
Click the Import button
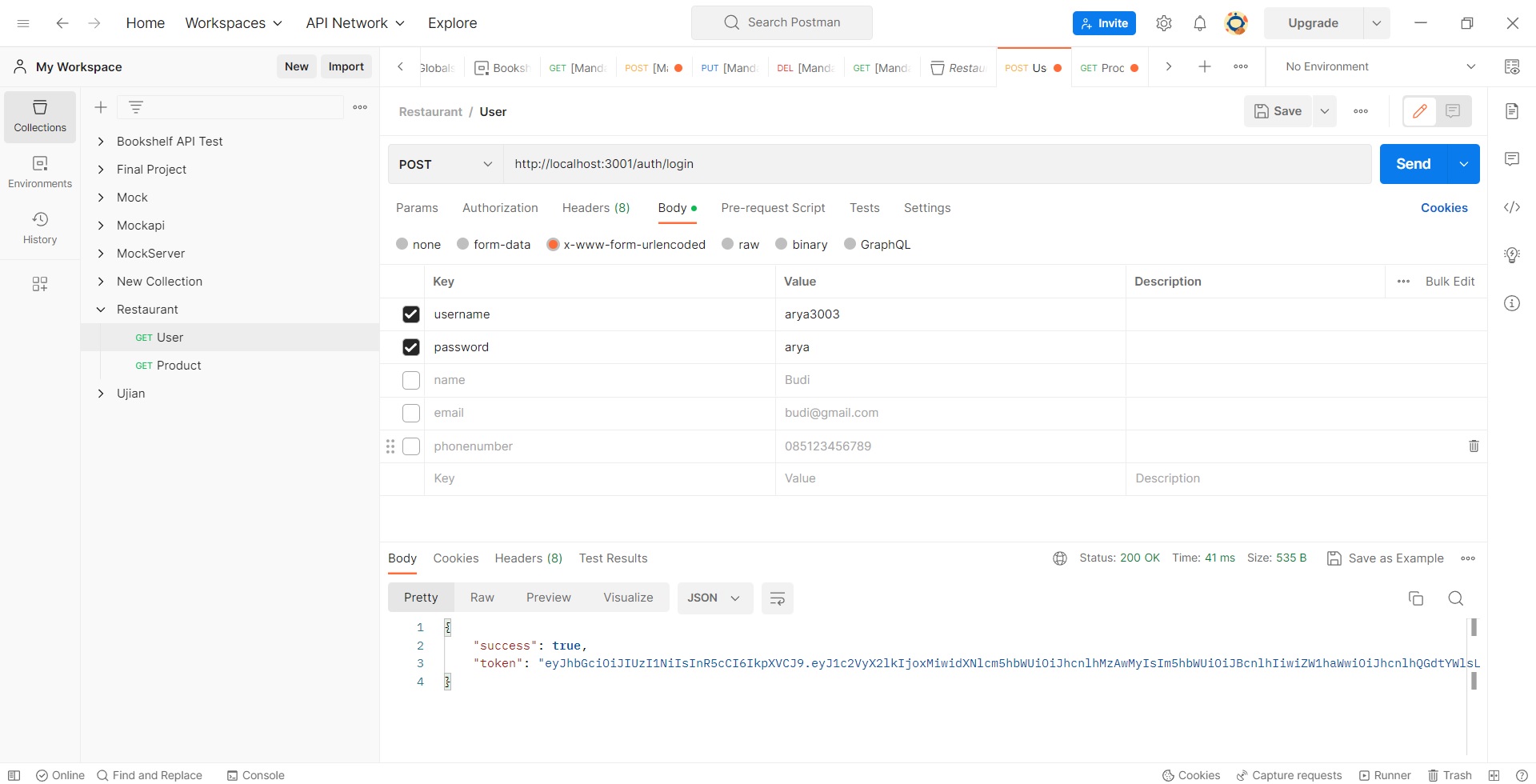click(x=346, y=66)
